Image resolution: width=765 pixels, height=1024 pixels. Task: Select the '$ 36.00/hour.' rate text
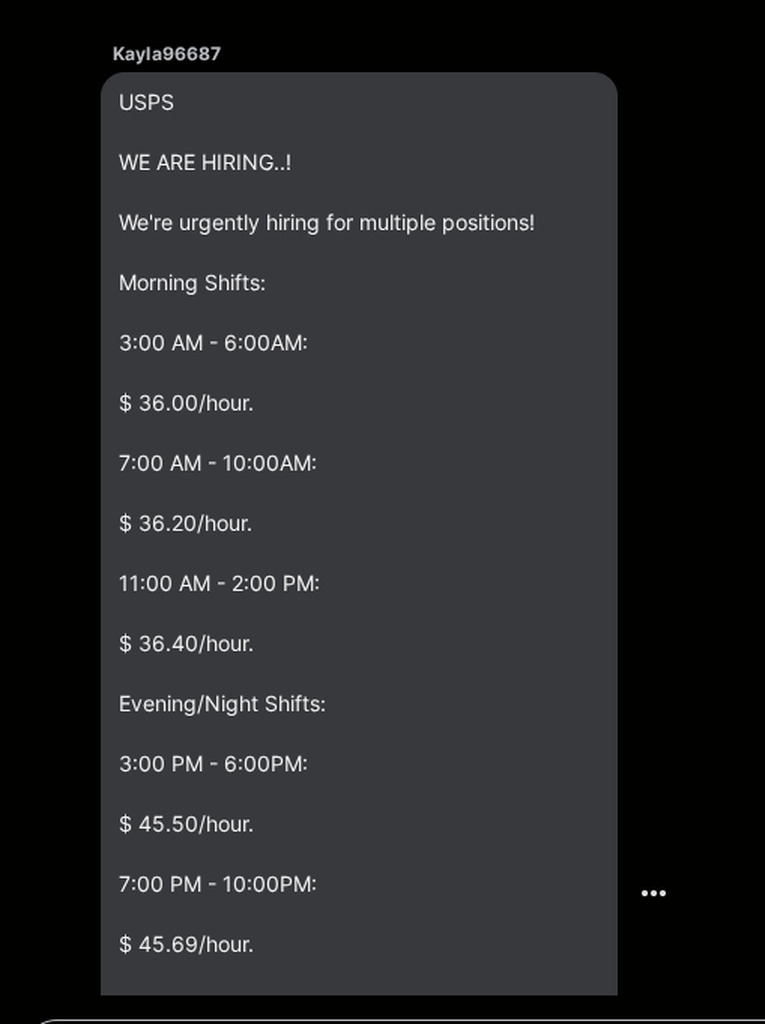coord(186,403)
